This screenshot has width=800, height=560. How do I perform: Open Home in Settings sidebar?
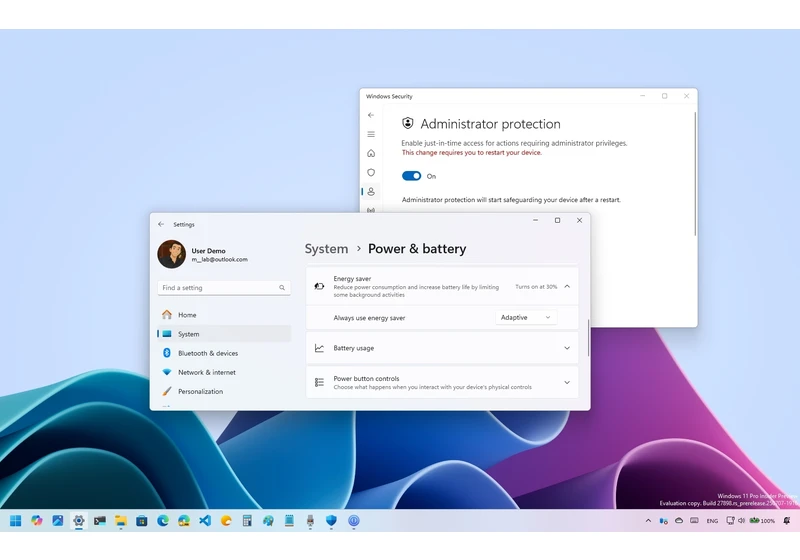tap(224, 315)
